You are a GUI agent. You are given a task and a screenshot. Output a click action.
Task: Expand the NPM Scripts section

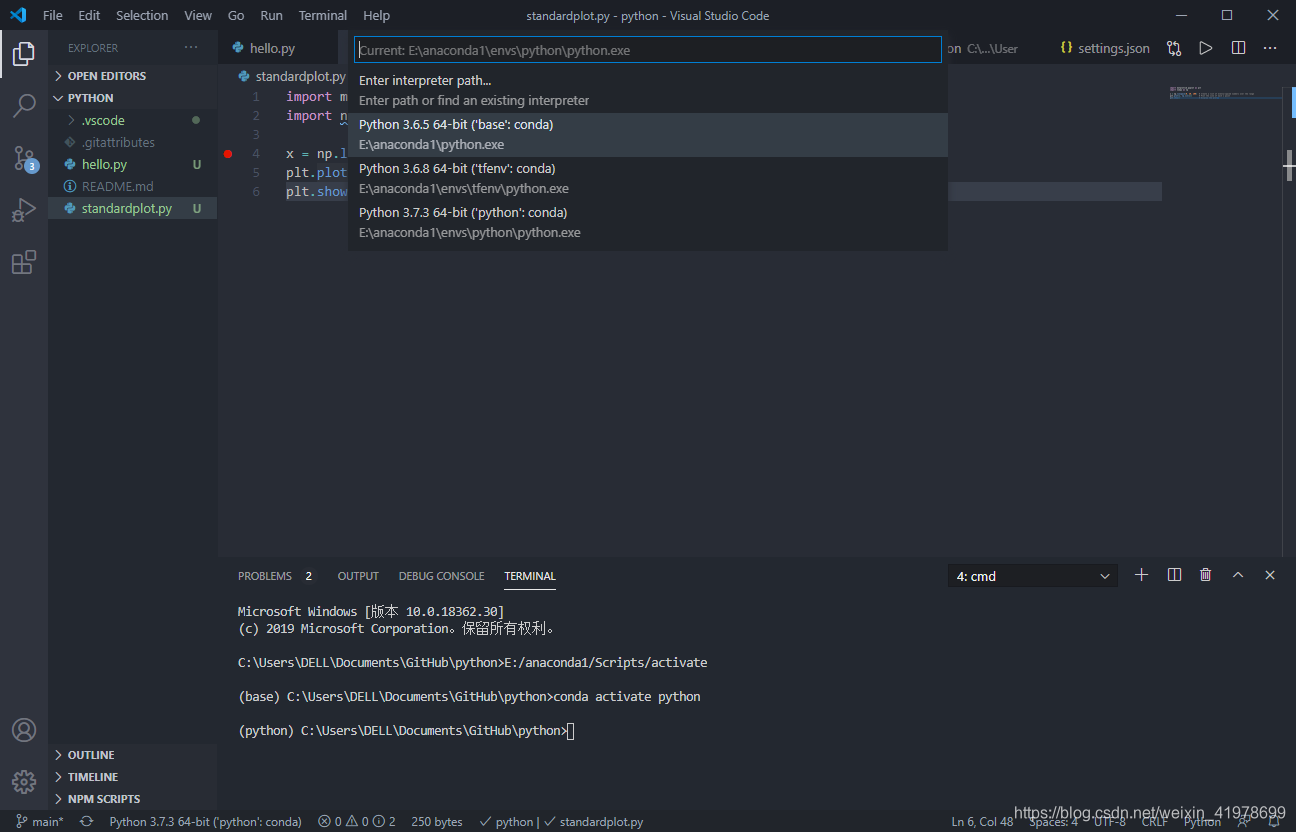(x=132, y=799)
